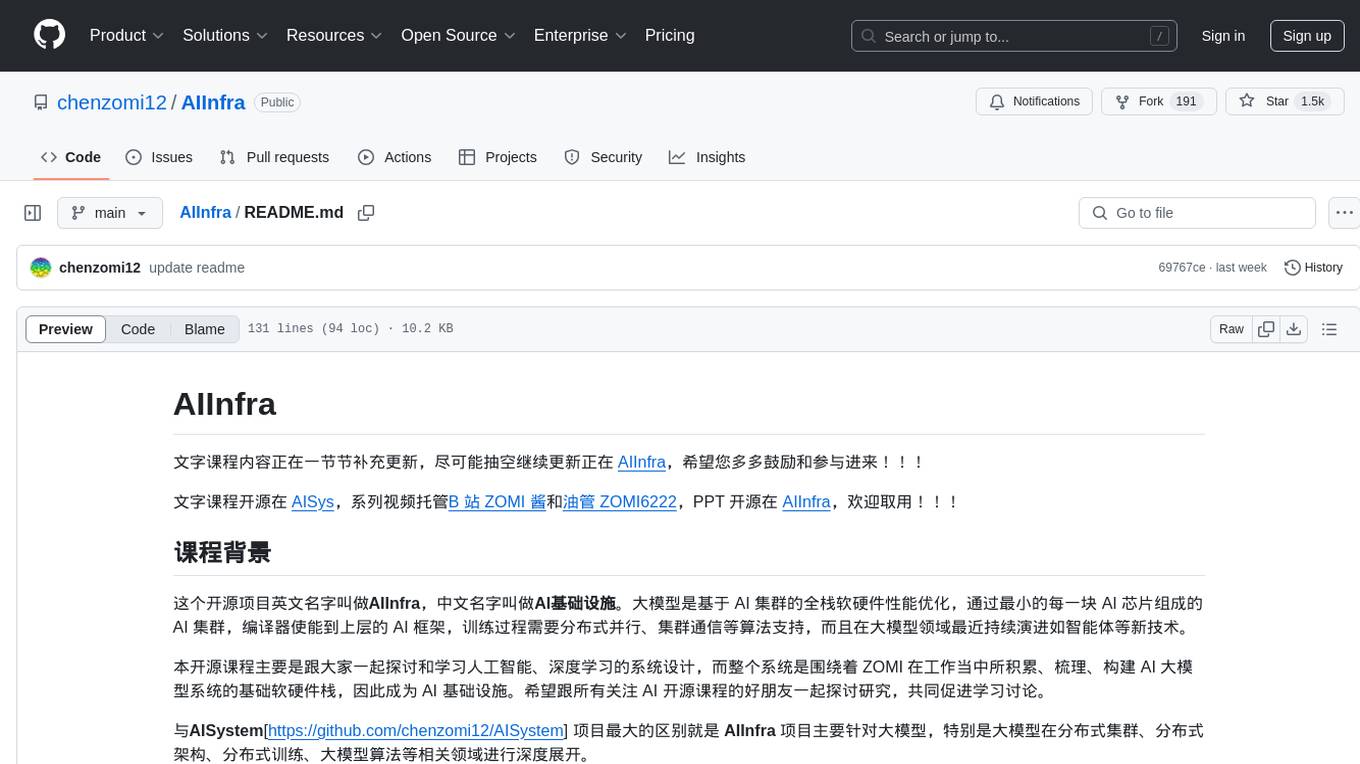This screenshot has height=764, width=1360.
Task: Download the raw file
Action: click(x=1294, y=329)
